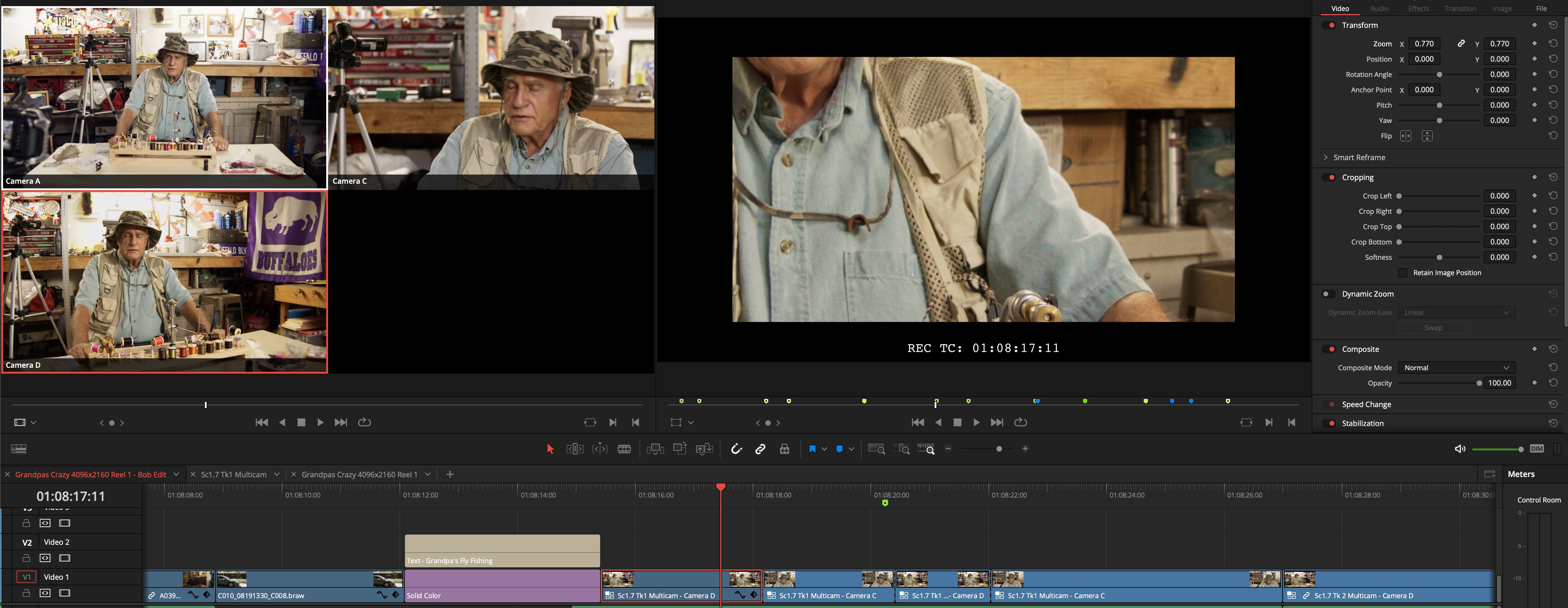Toggle timeline Snapping magnet icon
Screen dimensions: 1568x608
coord(736,449)
